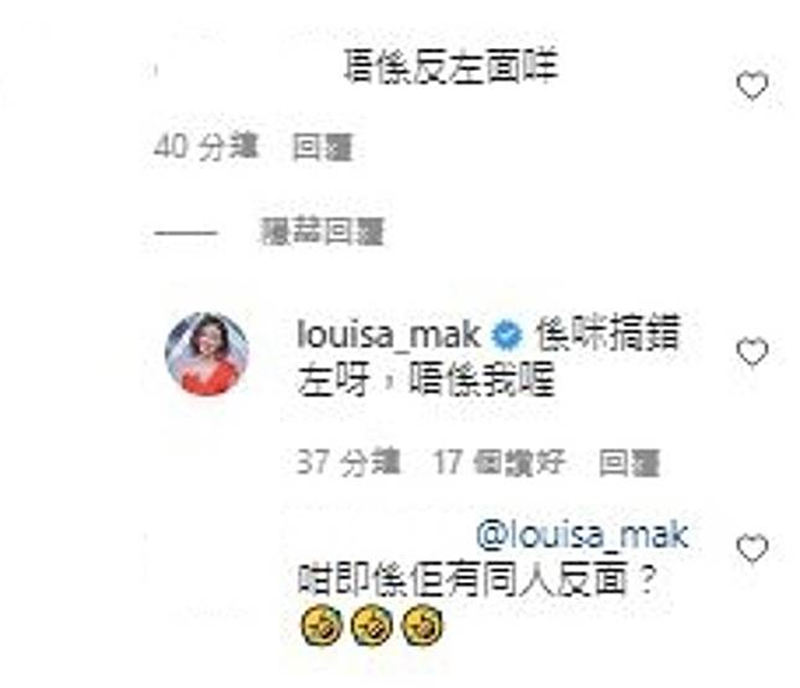Viewport: 800px width, 688px height.
Task: View the 17 個讚好 likes list
Action: 499,462
